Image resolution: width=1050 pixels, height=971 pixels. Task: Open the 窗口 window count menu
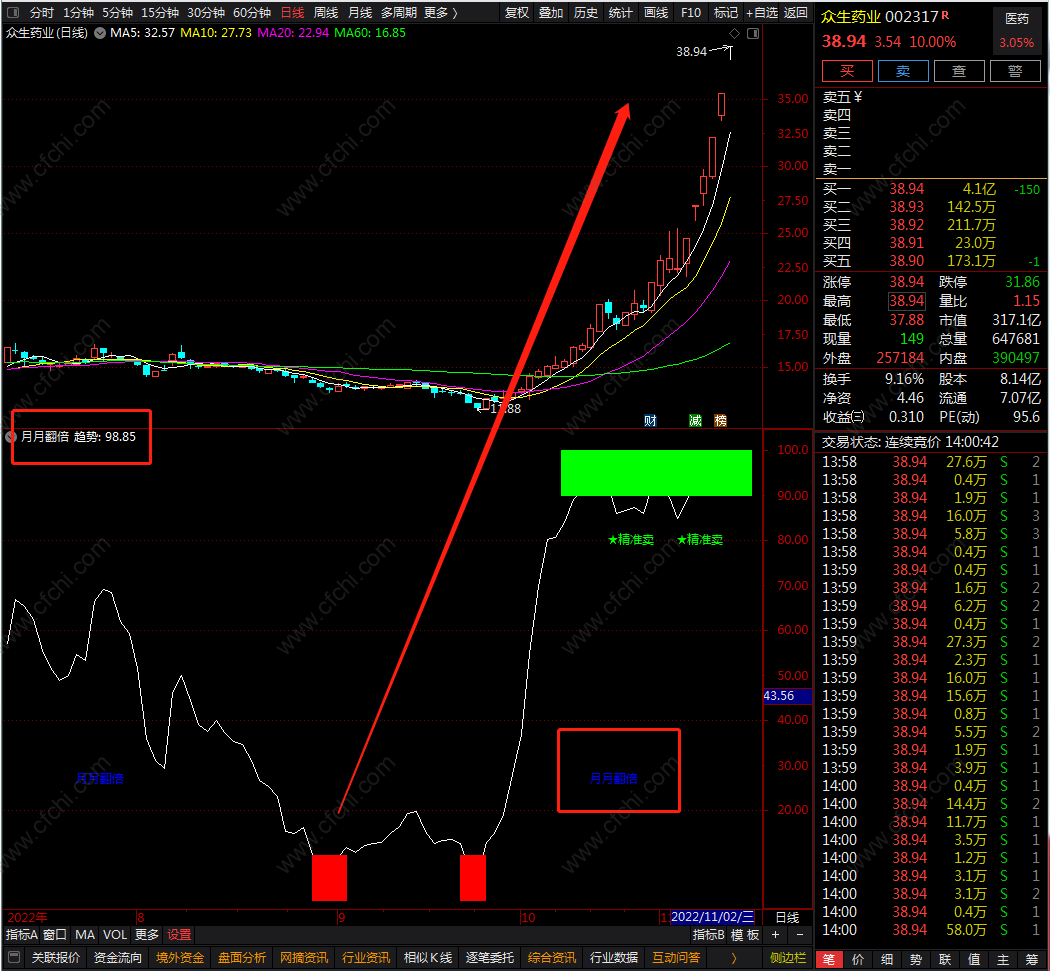(55, 935)
